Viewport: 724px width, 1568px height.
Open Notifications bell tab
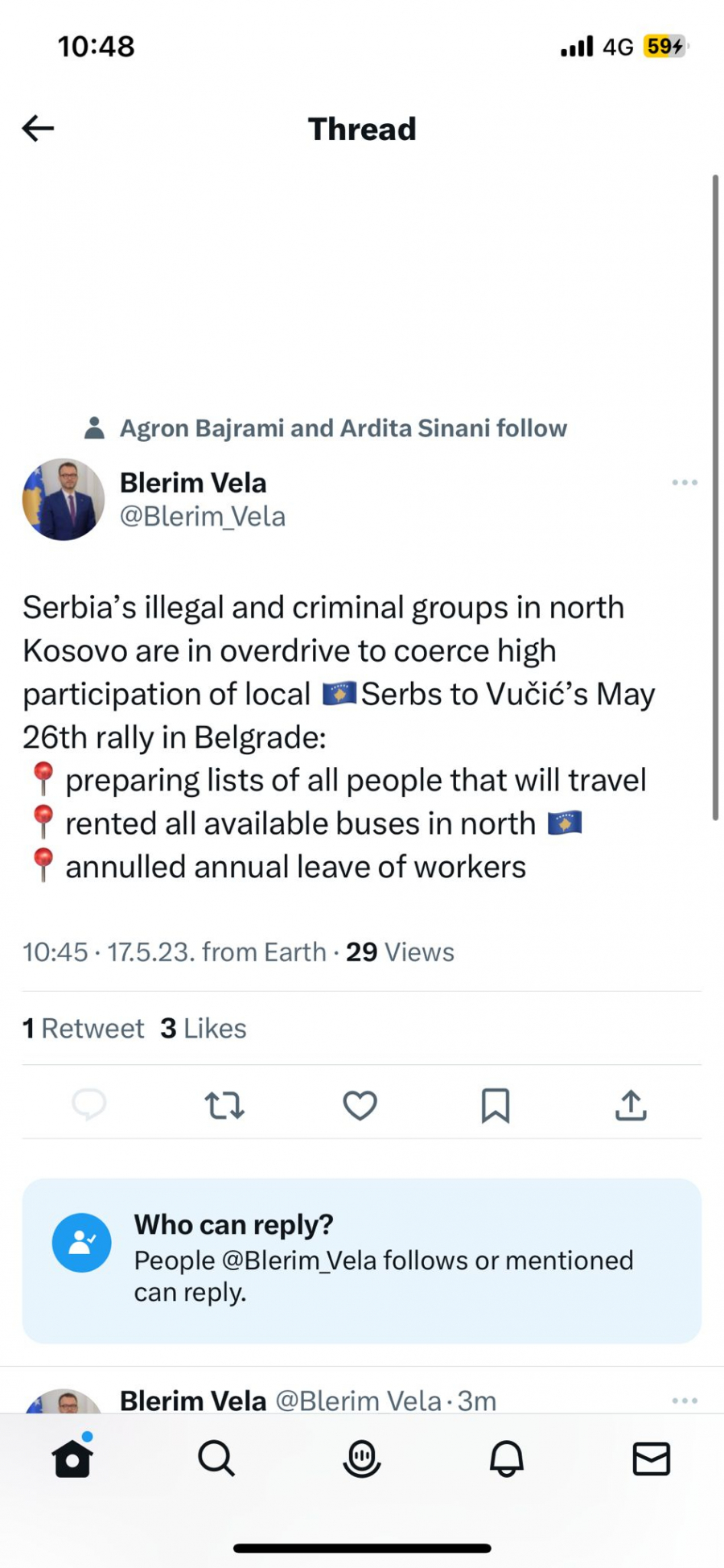tap(507, 1458)
